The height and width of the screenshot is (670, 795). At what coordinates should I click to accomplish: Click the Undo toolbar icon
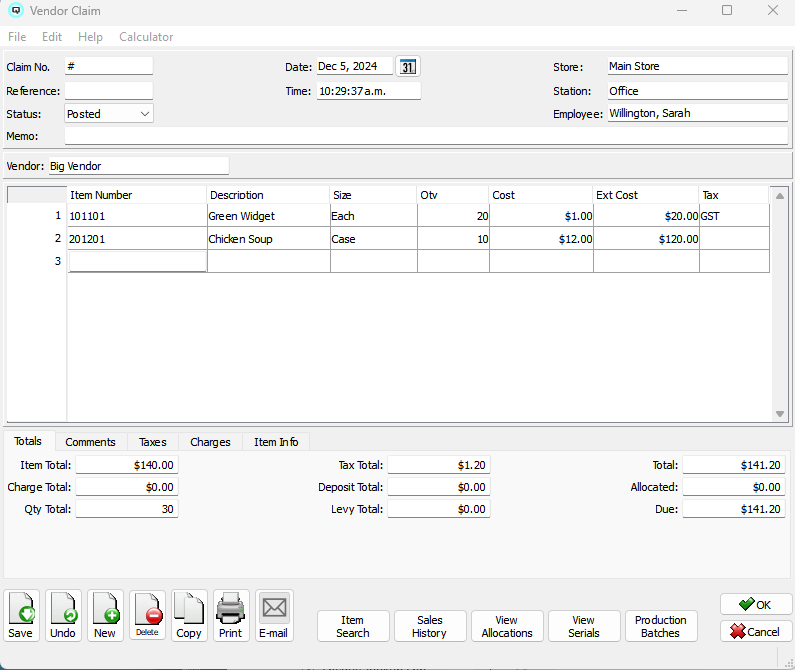click(63, 615)
